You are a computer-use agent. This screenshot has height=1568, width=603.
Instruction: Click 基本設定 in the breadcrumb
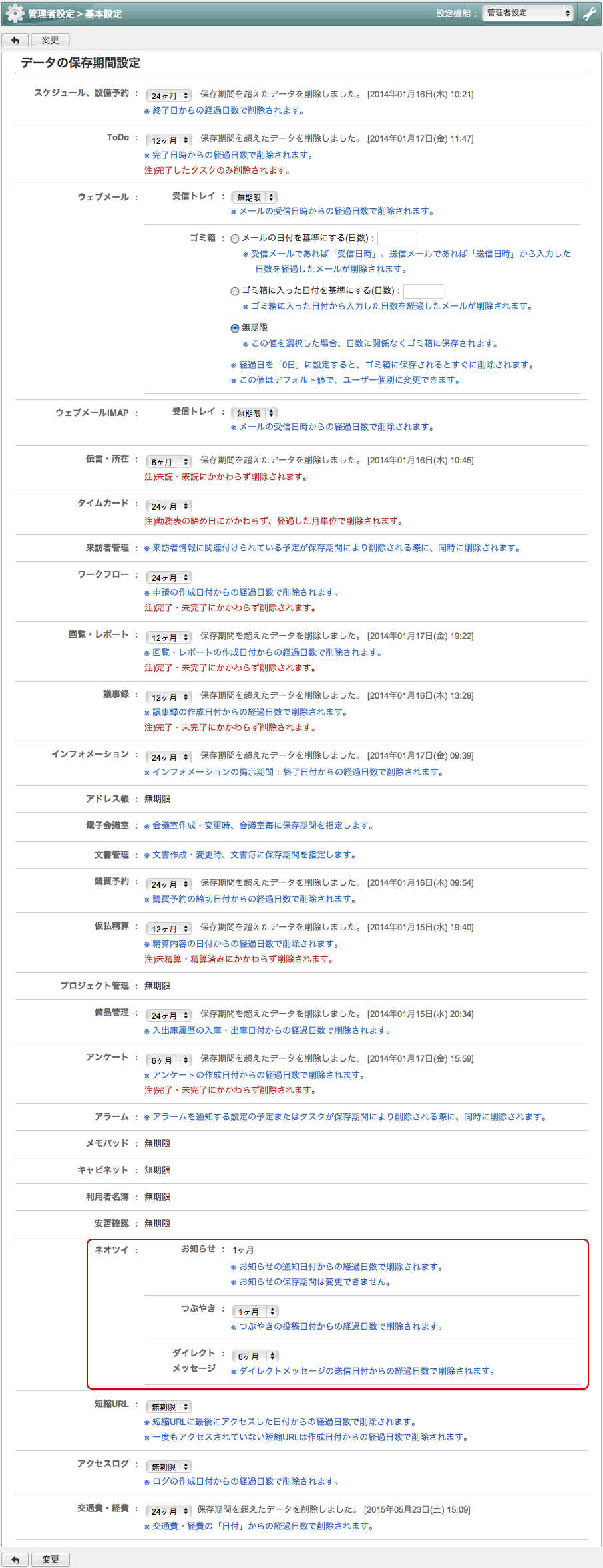tap(103, 14)
